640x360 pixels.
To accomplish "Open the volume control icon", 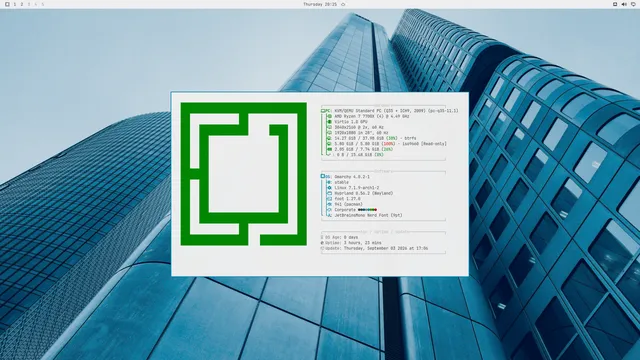I will pyautogui.click(x=624, y=4).
